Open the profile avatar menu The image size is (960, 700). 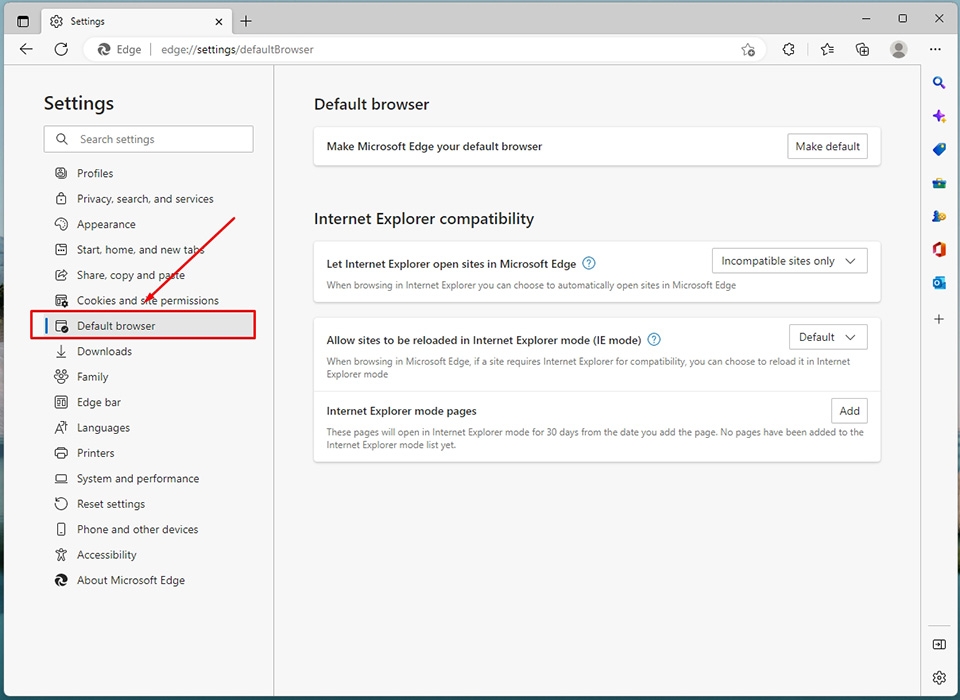click(x=898, y=50)
